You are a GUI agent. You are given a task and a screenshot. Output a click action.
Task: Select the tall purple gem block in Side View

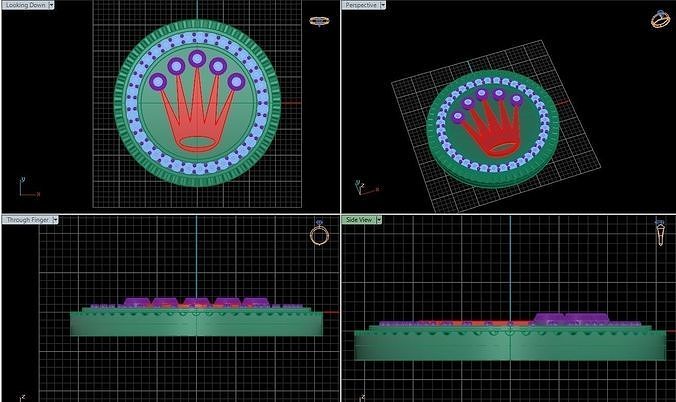[x=571, y=319]
